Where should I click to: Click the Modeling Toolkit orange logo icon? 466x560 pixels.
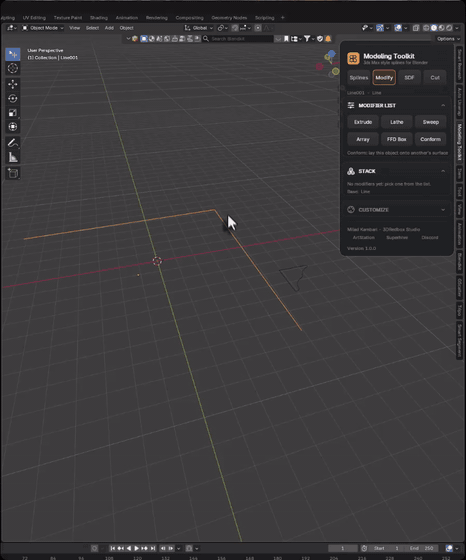pyautogui.click(x=353, y=58)
